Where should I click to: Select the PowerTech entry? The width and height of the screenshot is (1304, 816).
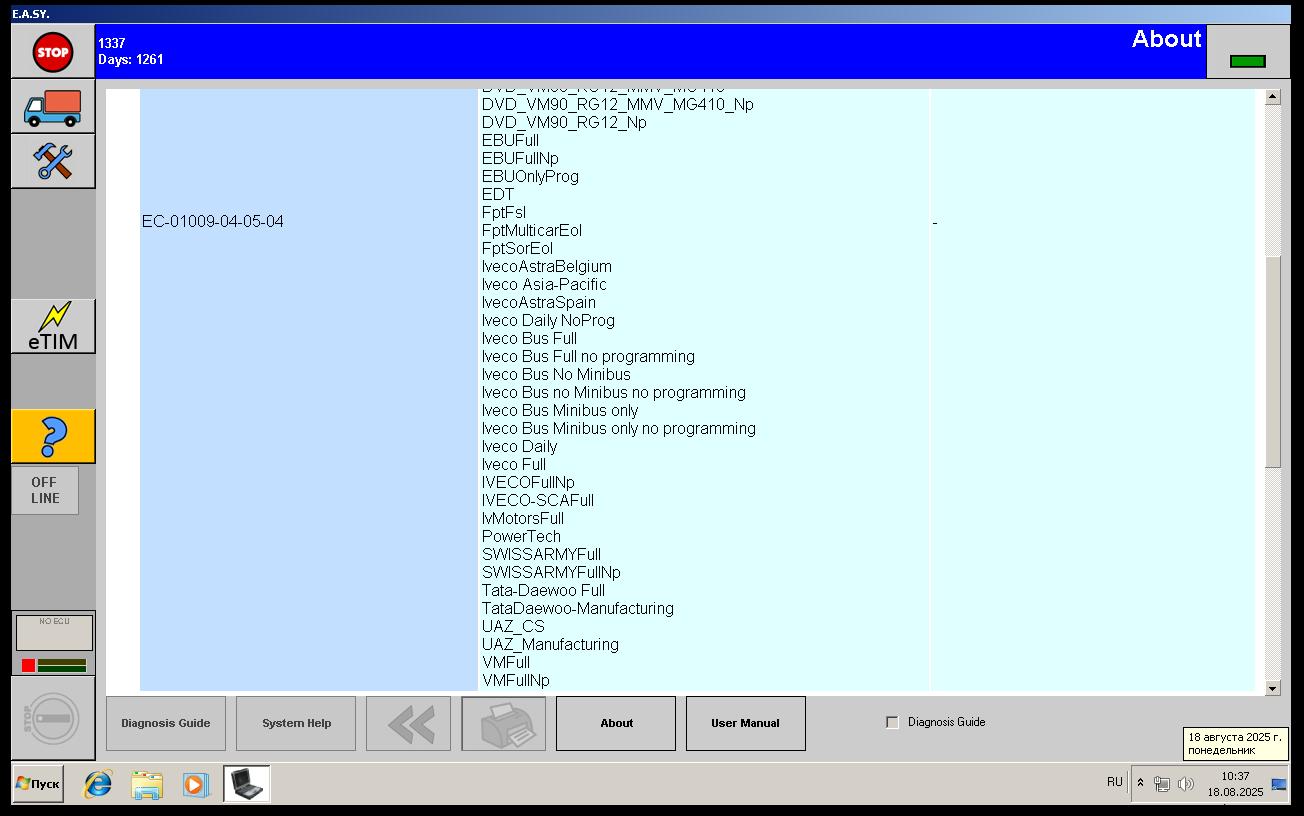coord(521,536)
